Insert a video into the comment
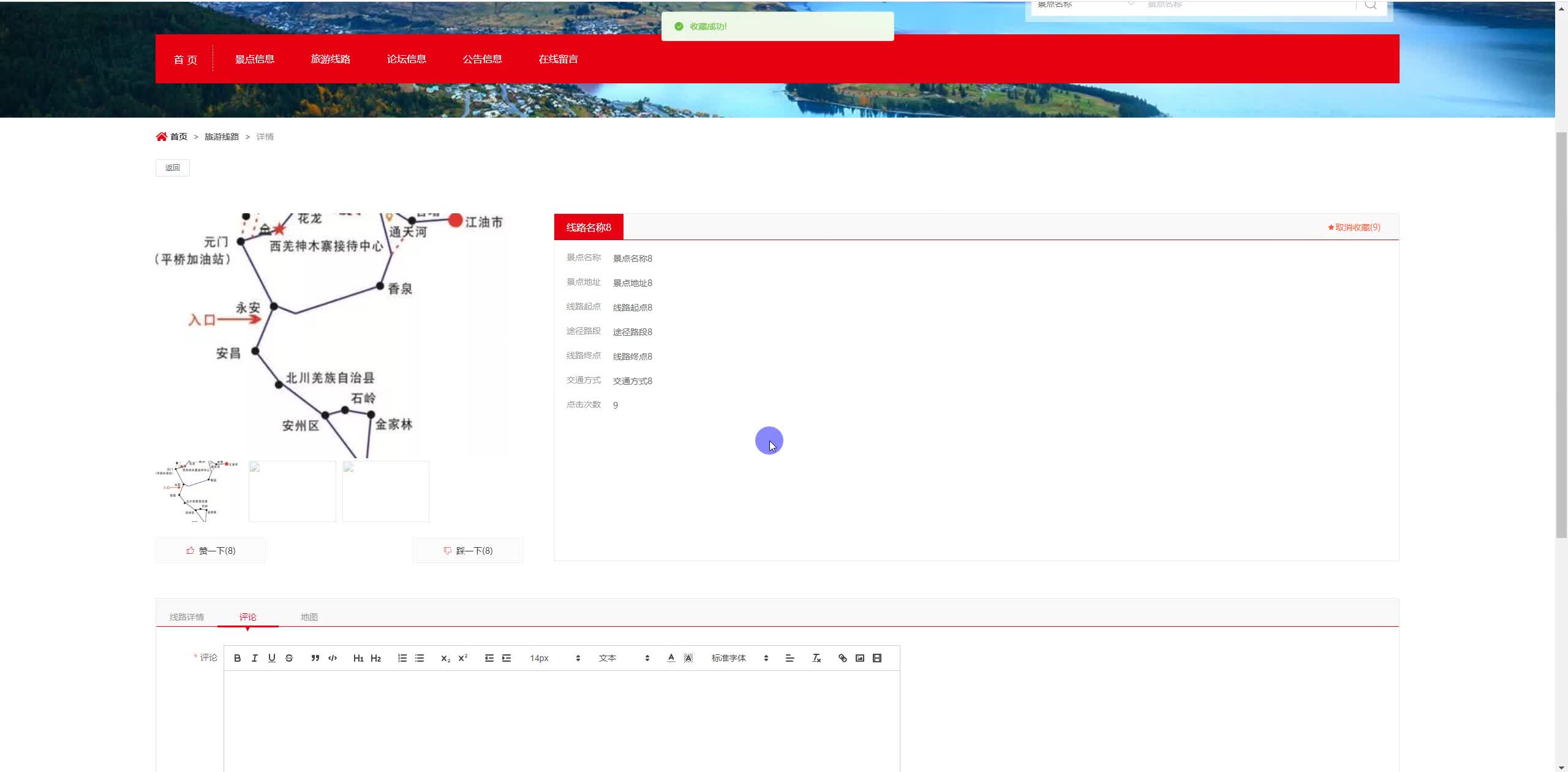The height and width of the screenshot is (772, 1568). click(x=876, y=658)
